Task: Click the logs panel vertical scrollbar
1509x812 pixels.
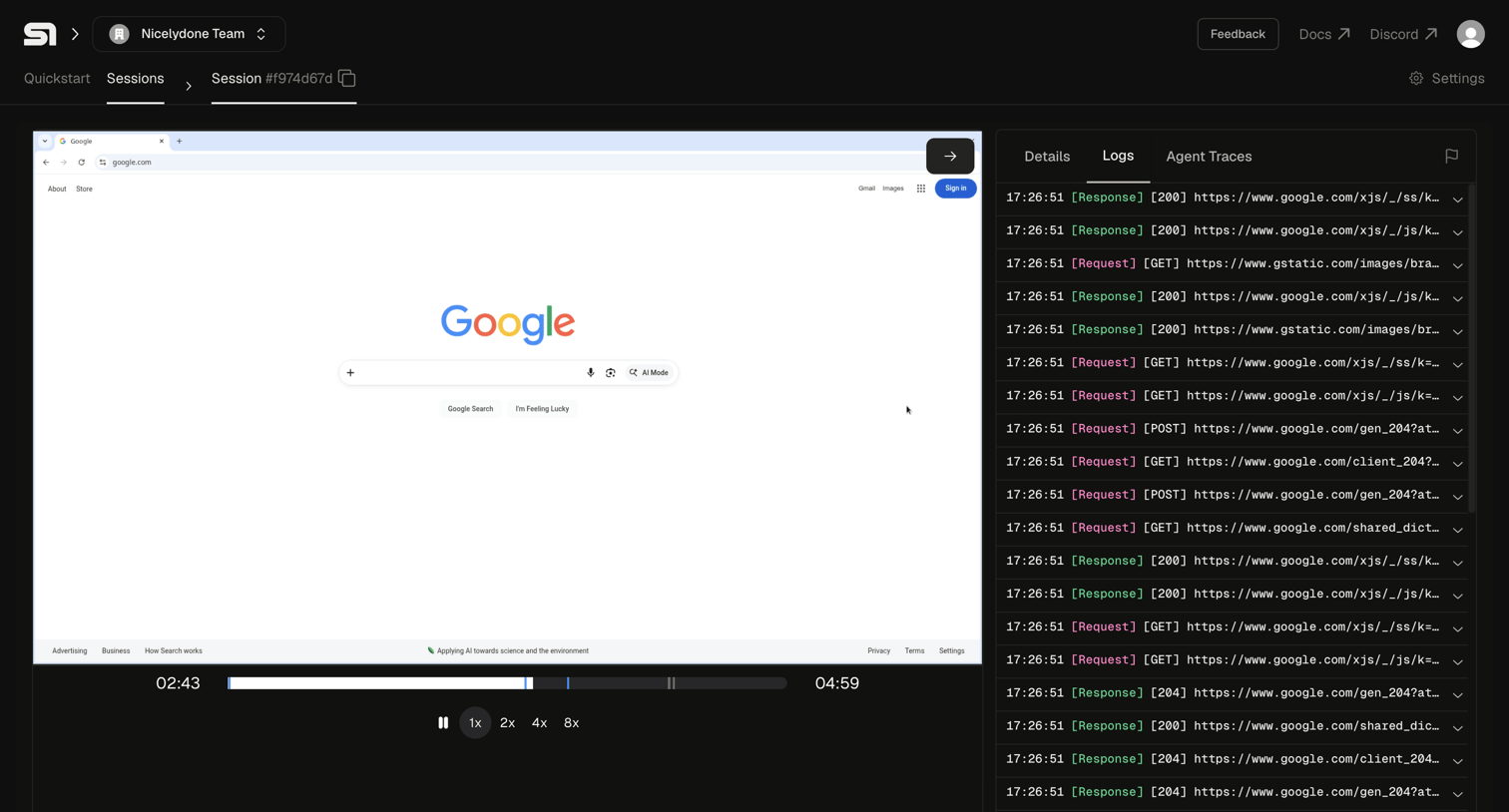Action: tap(1472, 349)
